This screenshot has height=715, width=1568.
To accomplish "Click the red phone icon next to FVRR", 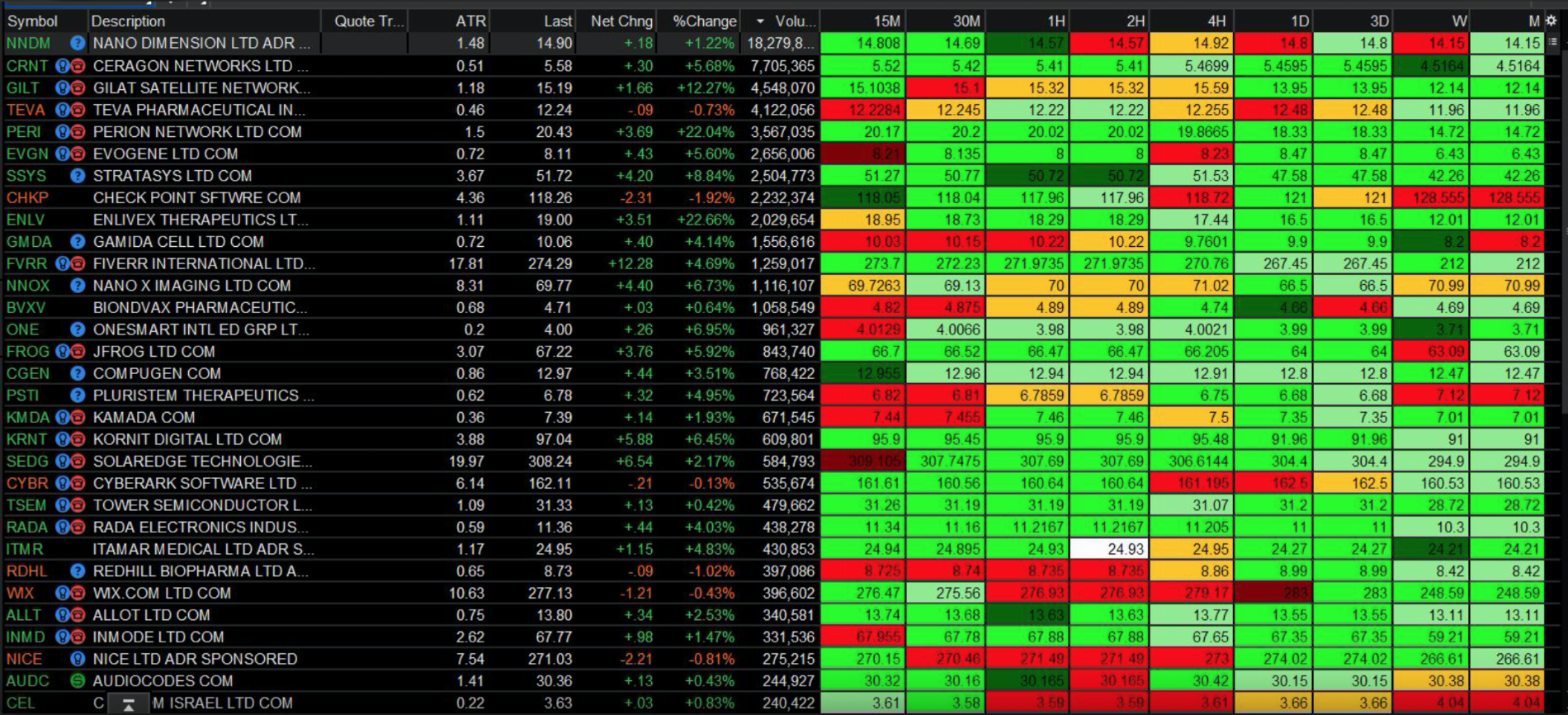I will (78, 263).
